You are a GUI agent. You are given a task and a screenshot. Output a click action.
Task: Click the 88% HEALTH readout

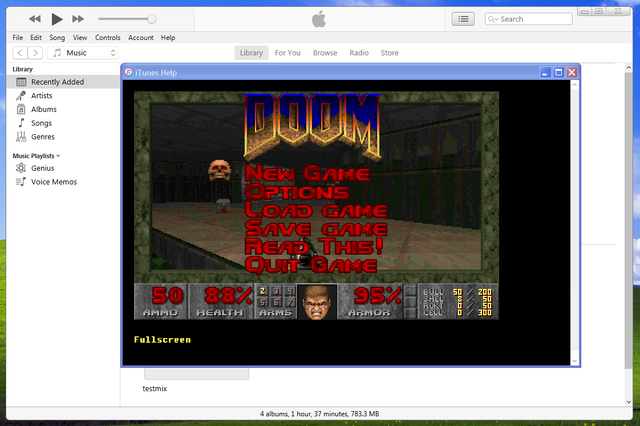222,302
